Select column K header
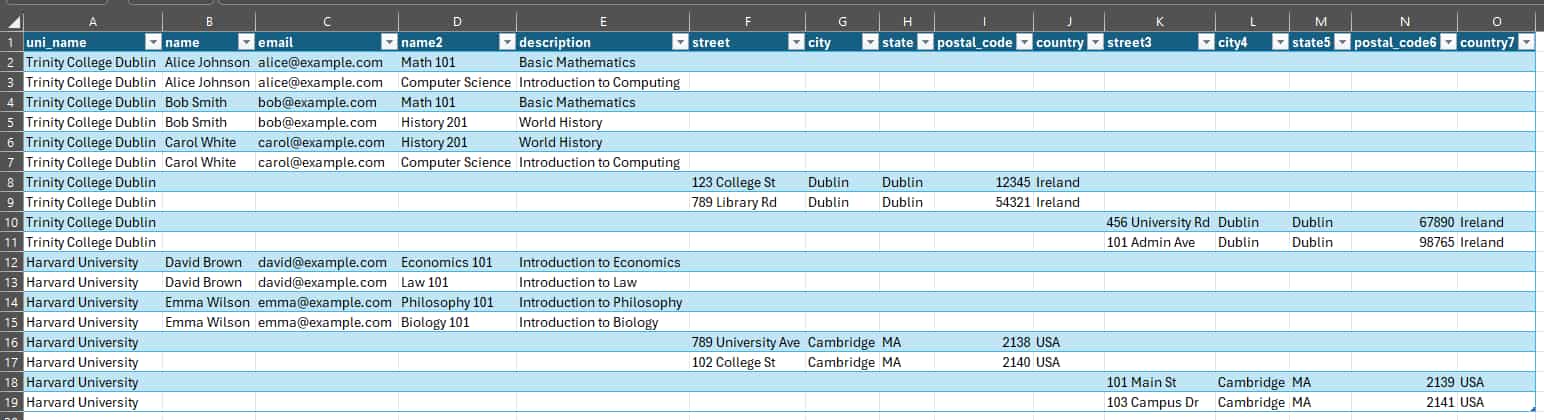 pos(1159,21)
